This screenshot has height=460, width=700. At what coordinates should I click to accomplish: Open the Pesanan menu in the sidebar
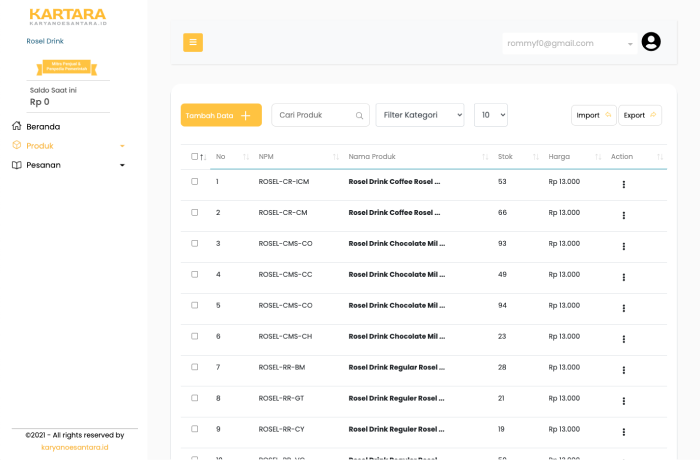(x=43, y=165)
